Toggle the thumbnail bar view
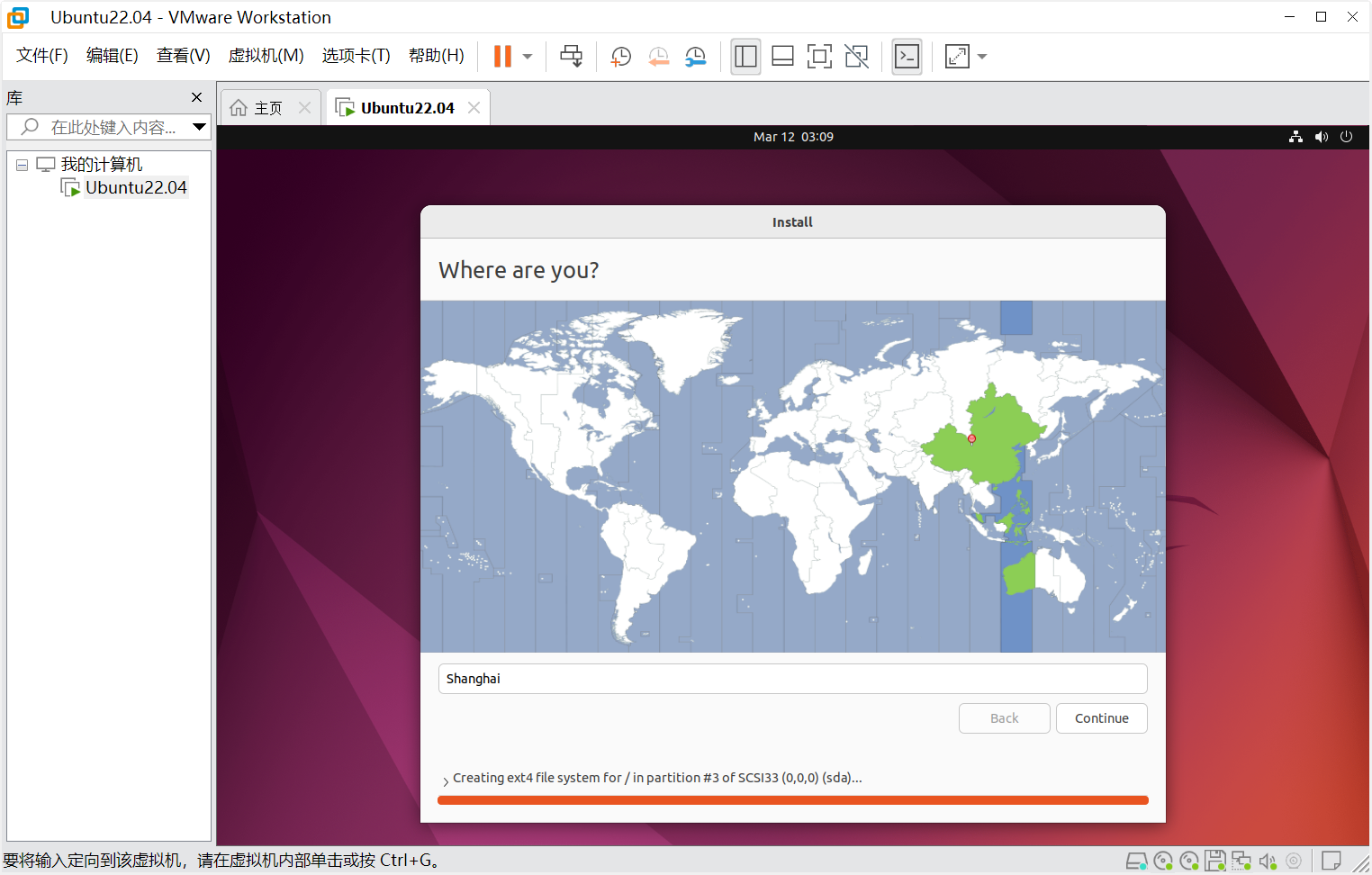The image size is (1372, 875). pos(782,56)
